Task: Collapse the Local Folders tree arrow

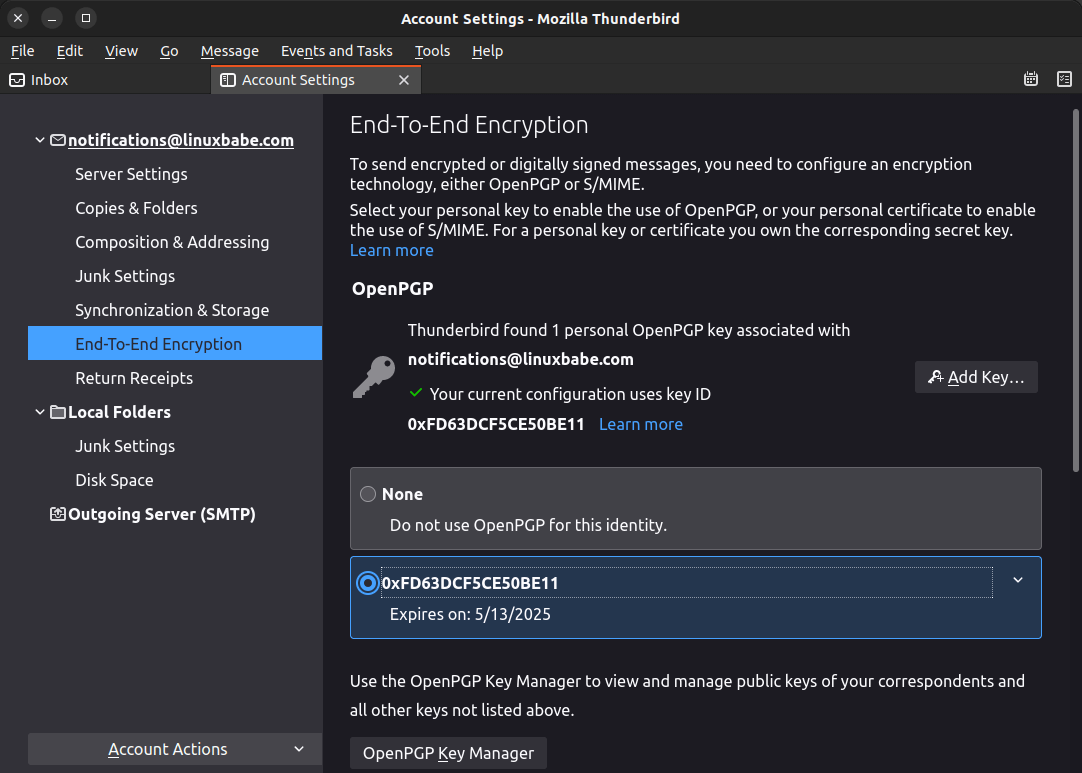Action: (40, 412)
